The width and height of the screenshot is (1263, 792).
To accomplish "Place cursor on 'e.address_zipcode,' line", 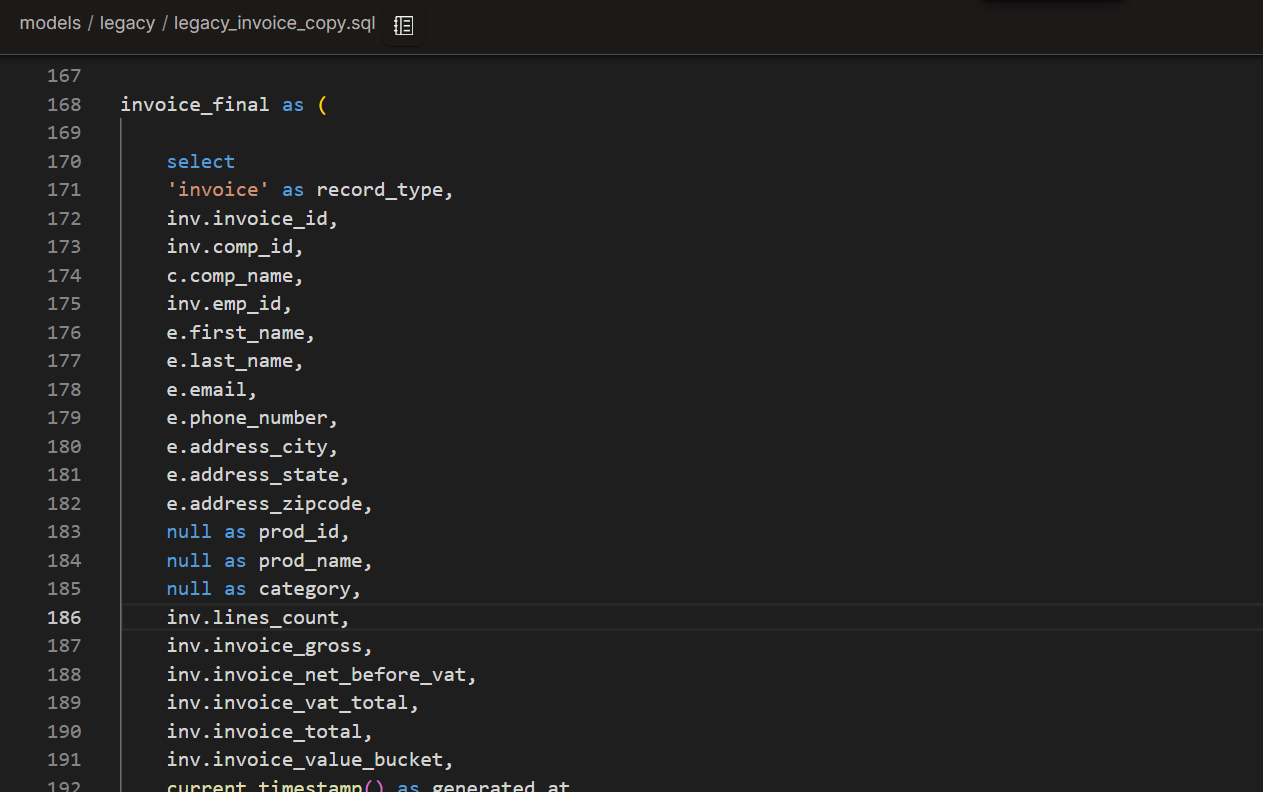I will click(270, 503).
